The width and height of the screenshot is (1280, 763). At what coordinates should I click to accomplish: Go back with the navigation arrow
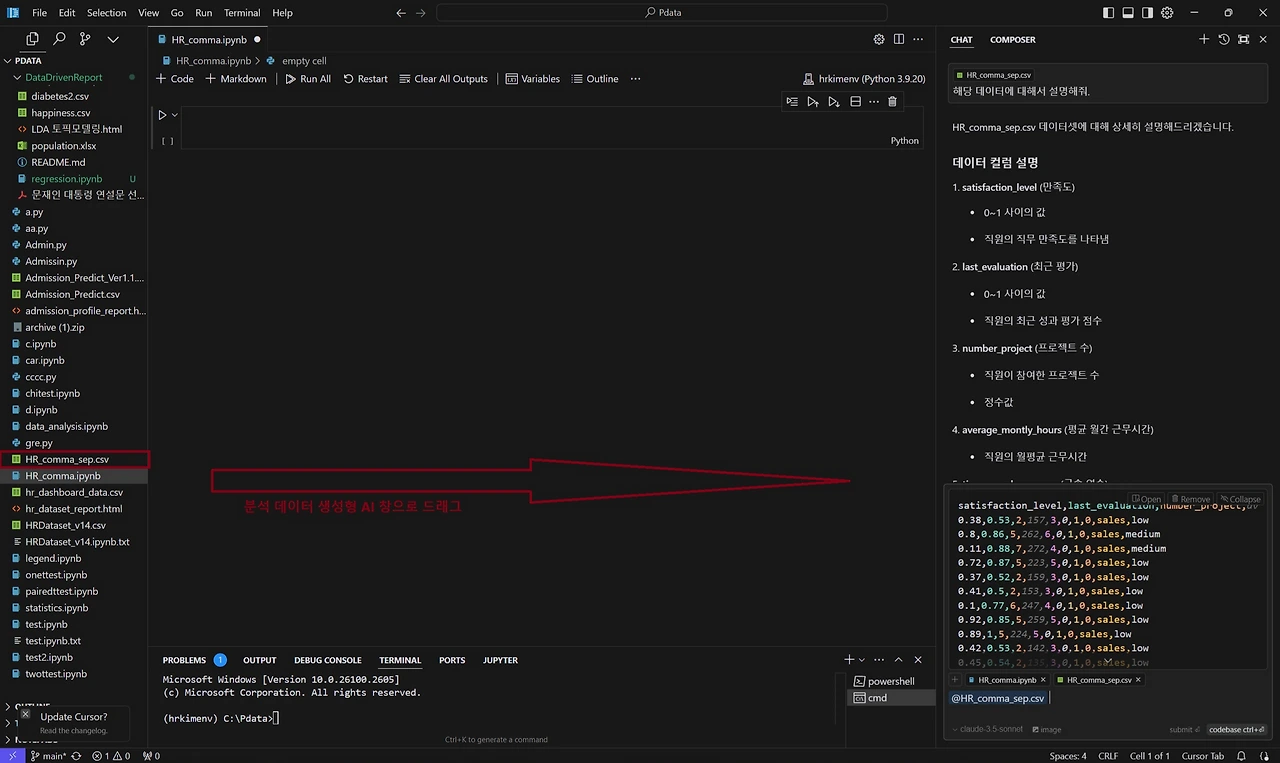tap(401, 13)
